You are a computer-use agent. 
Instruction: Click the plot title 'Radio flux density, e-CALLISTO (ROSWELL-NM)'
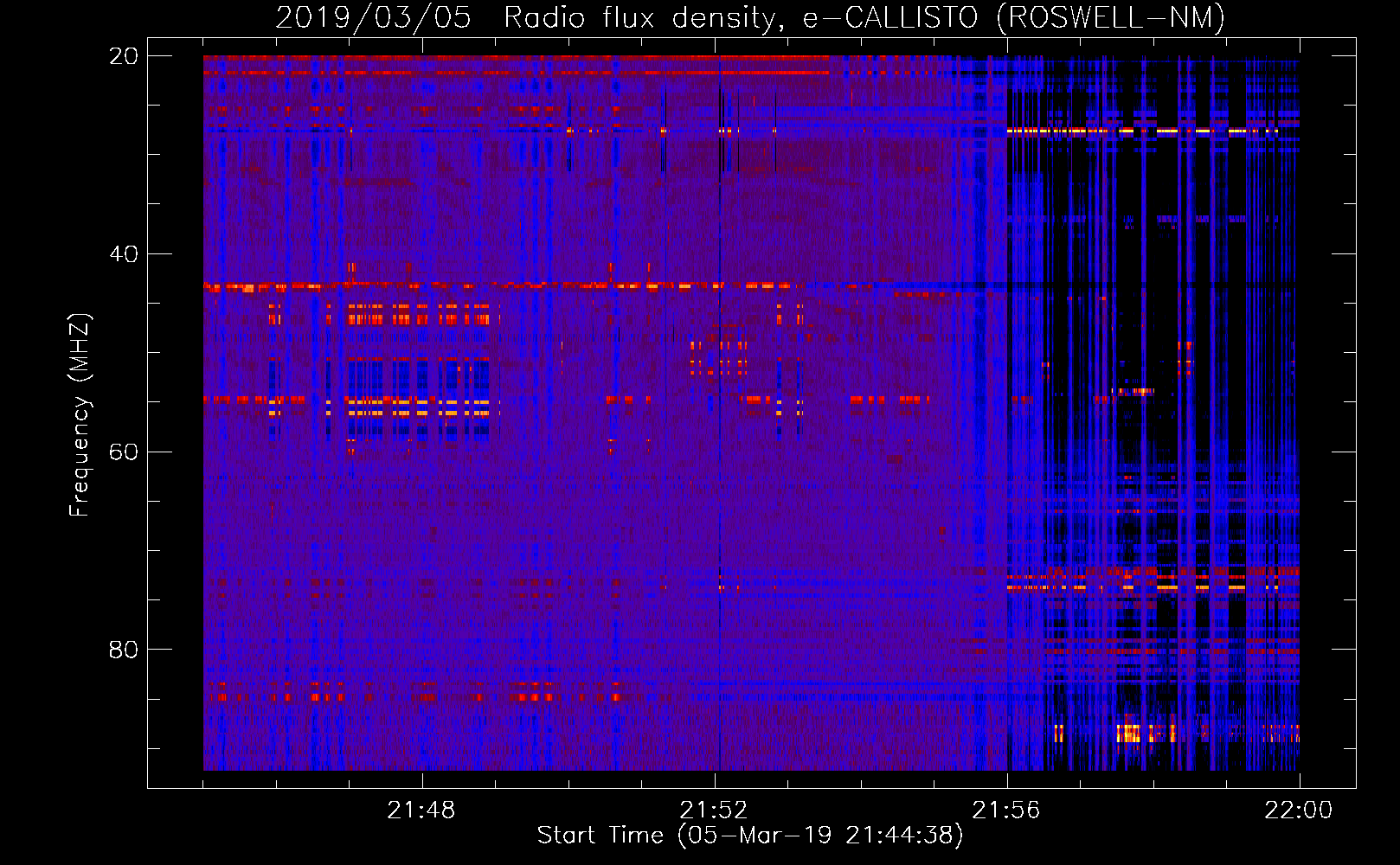[864, 17]
